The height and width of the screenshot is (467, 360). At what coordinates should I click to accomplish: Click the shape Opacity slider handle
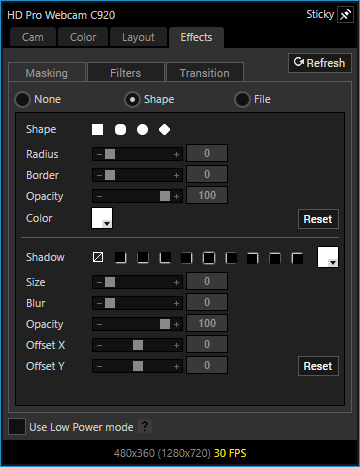(x=165, y=196)
